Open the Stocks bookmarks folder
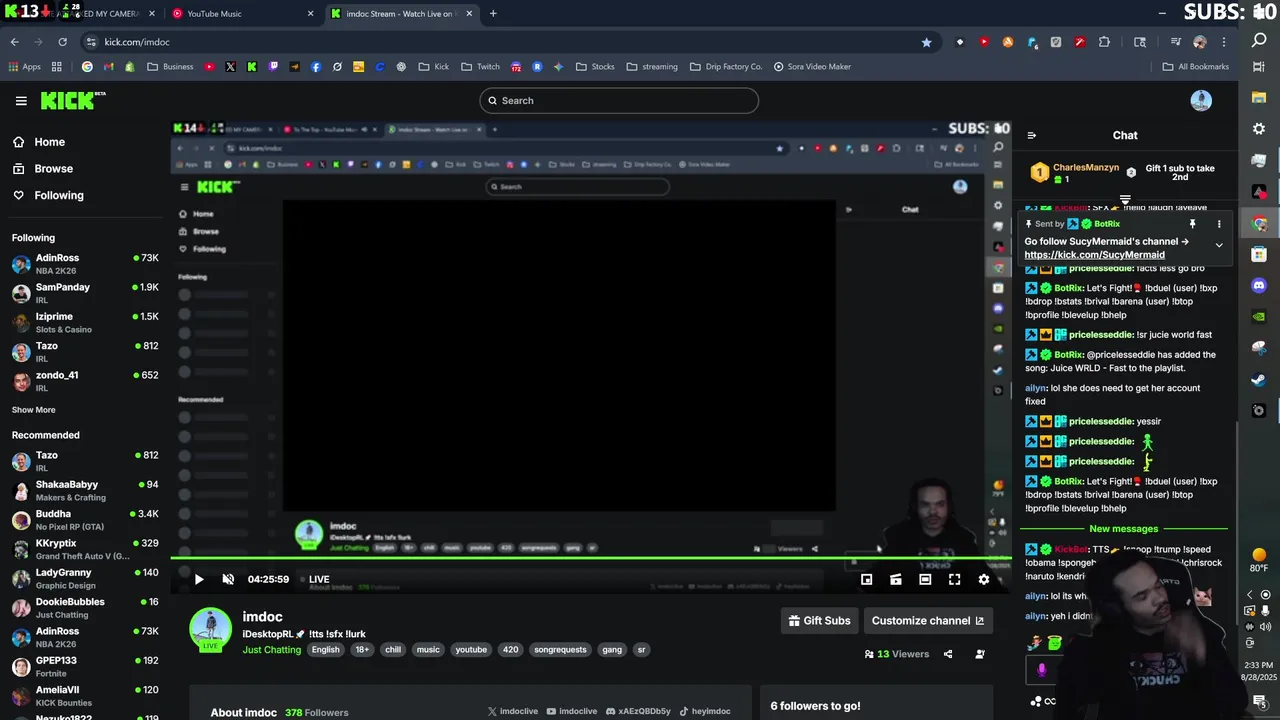The image size is (1280, 720). pos(595,67)
